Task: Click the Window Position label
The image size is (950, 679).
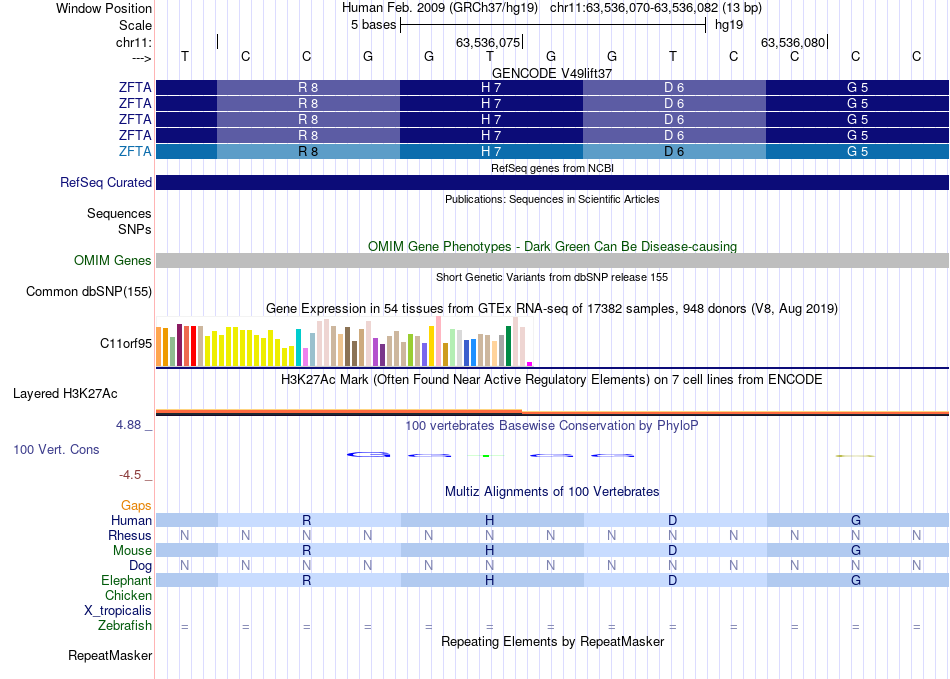Action: point(104,8)
